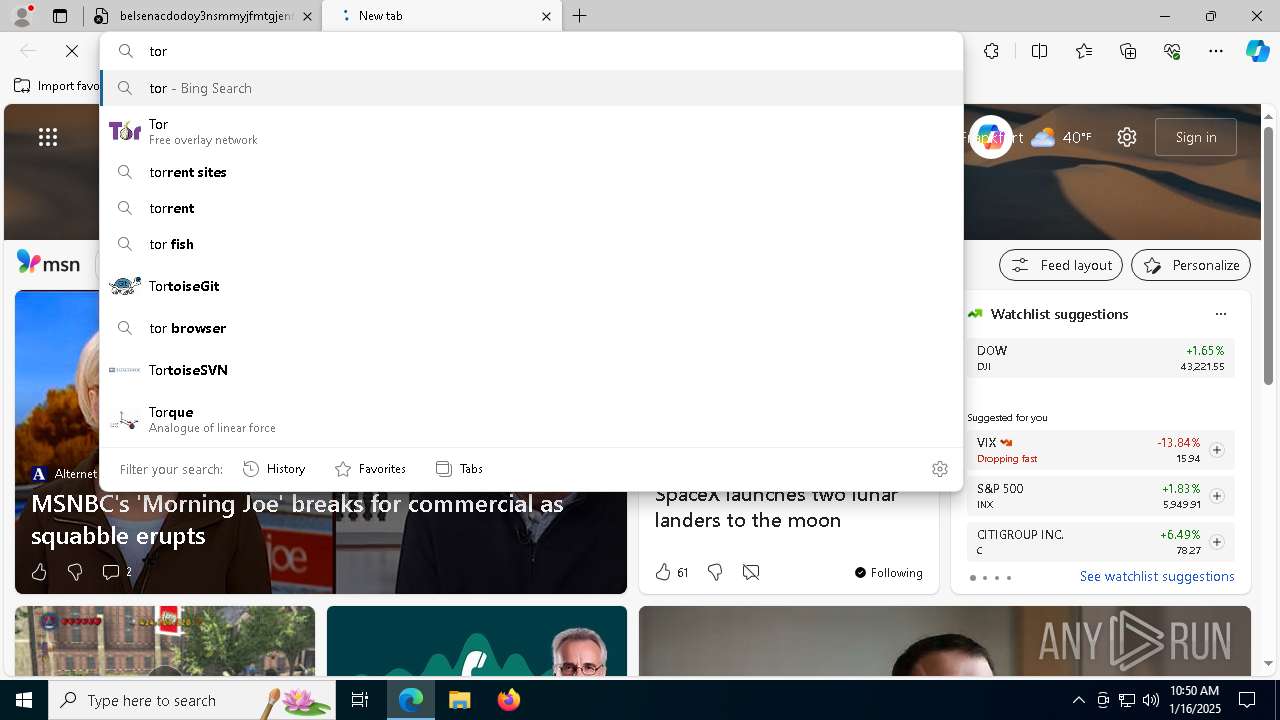This screenshot has height=720, width=1280.
Task: Toggle Split screen view
Action: point(1039,51)
